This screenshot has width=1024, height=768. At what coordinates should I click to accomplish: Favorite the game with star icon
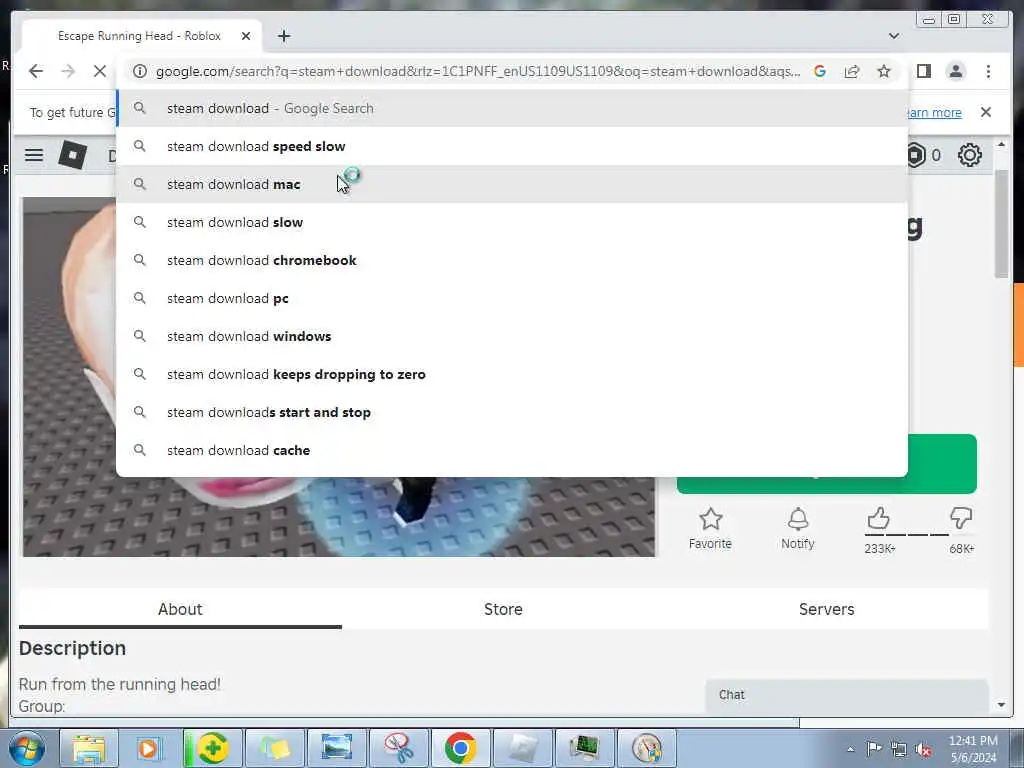(x=711, y=520)
